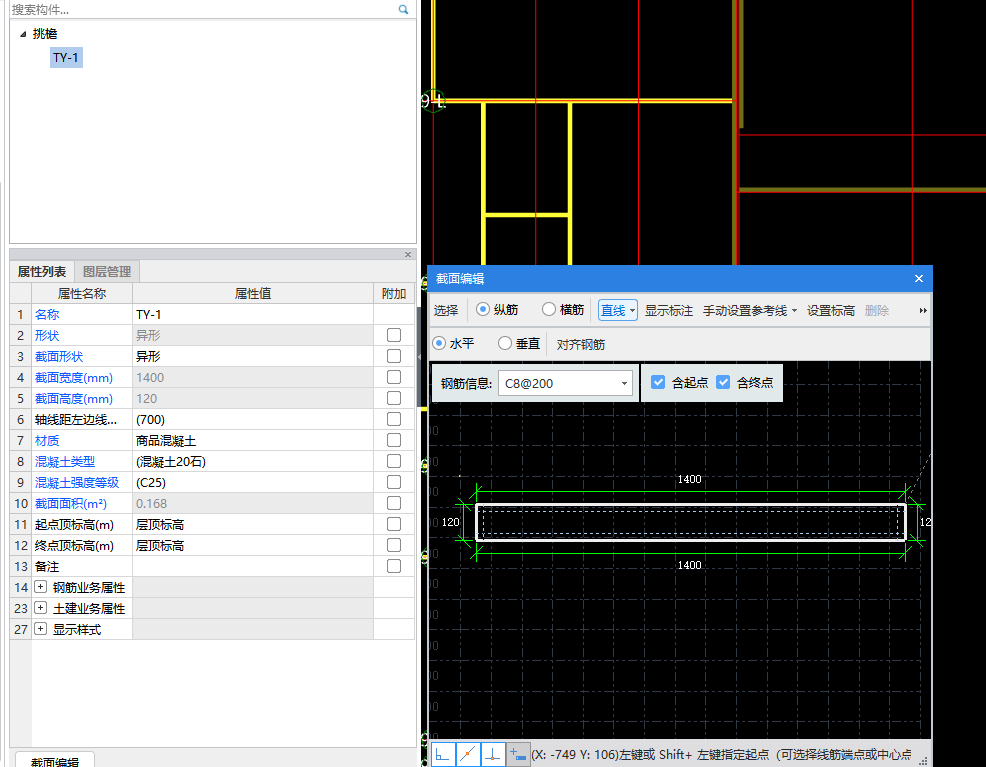
Task: Tick 附加 checkbox for 截面宽度 row
Action: click(394, 377)
